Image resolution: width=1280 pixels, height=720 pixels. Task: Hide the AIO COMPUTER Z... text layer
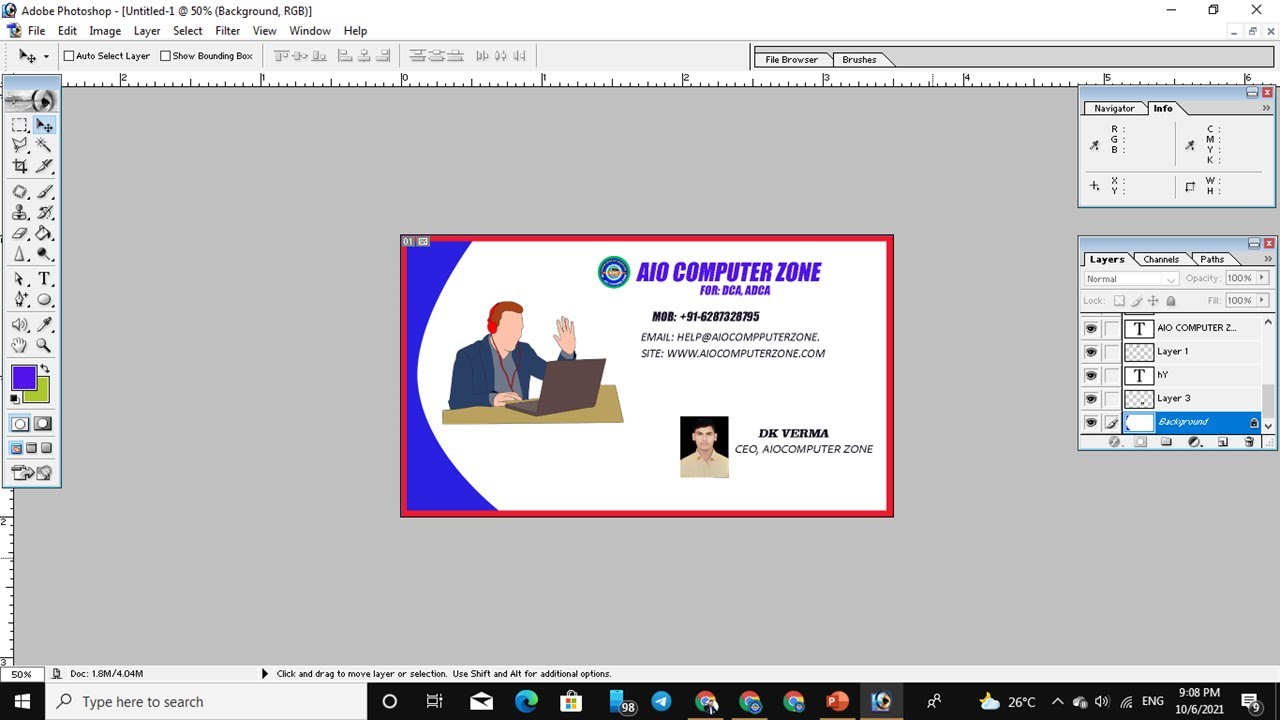pos(1091,328)
